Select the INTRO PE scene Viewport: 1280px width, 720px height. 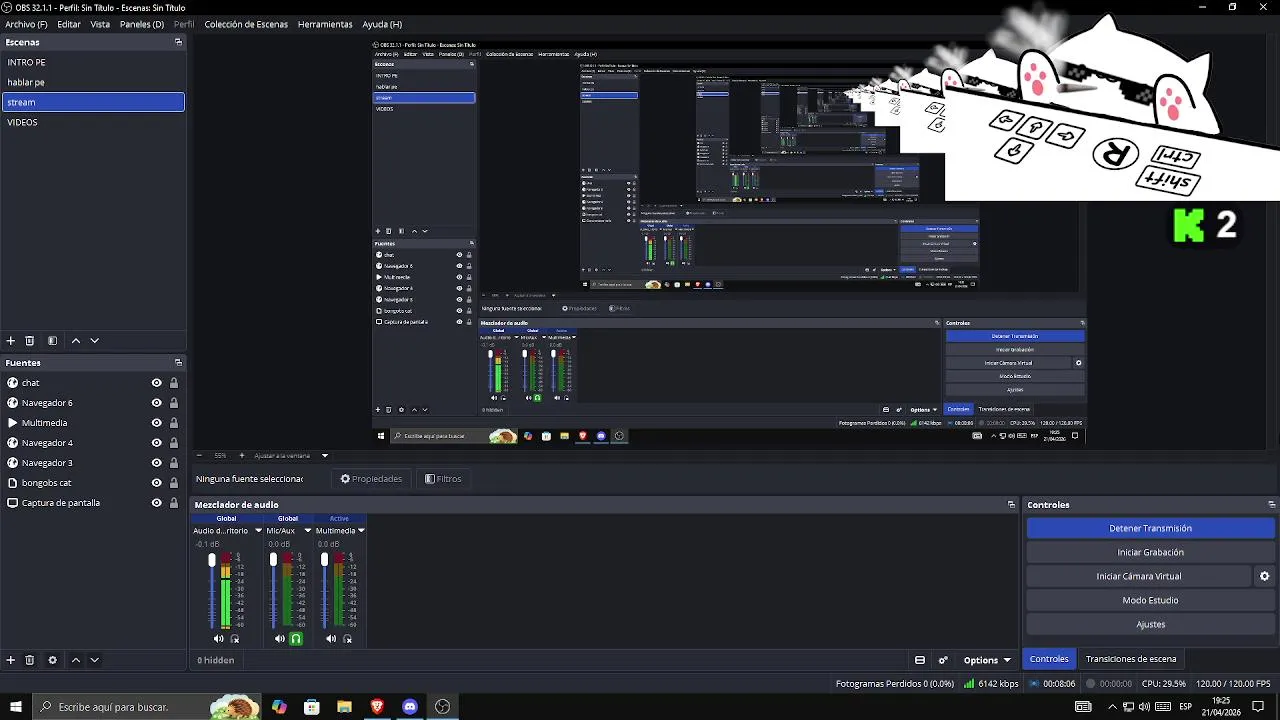[93, 62]
